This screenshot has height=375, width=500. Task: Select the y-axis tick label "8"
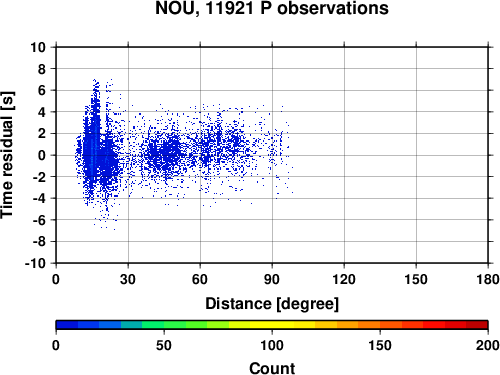point(42,69)
